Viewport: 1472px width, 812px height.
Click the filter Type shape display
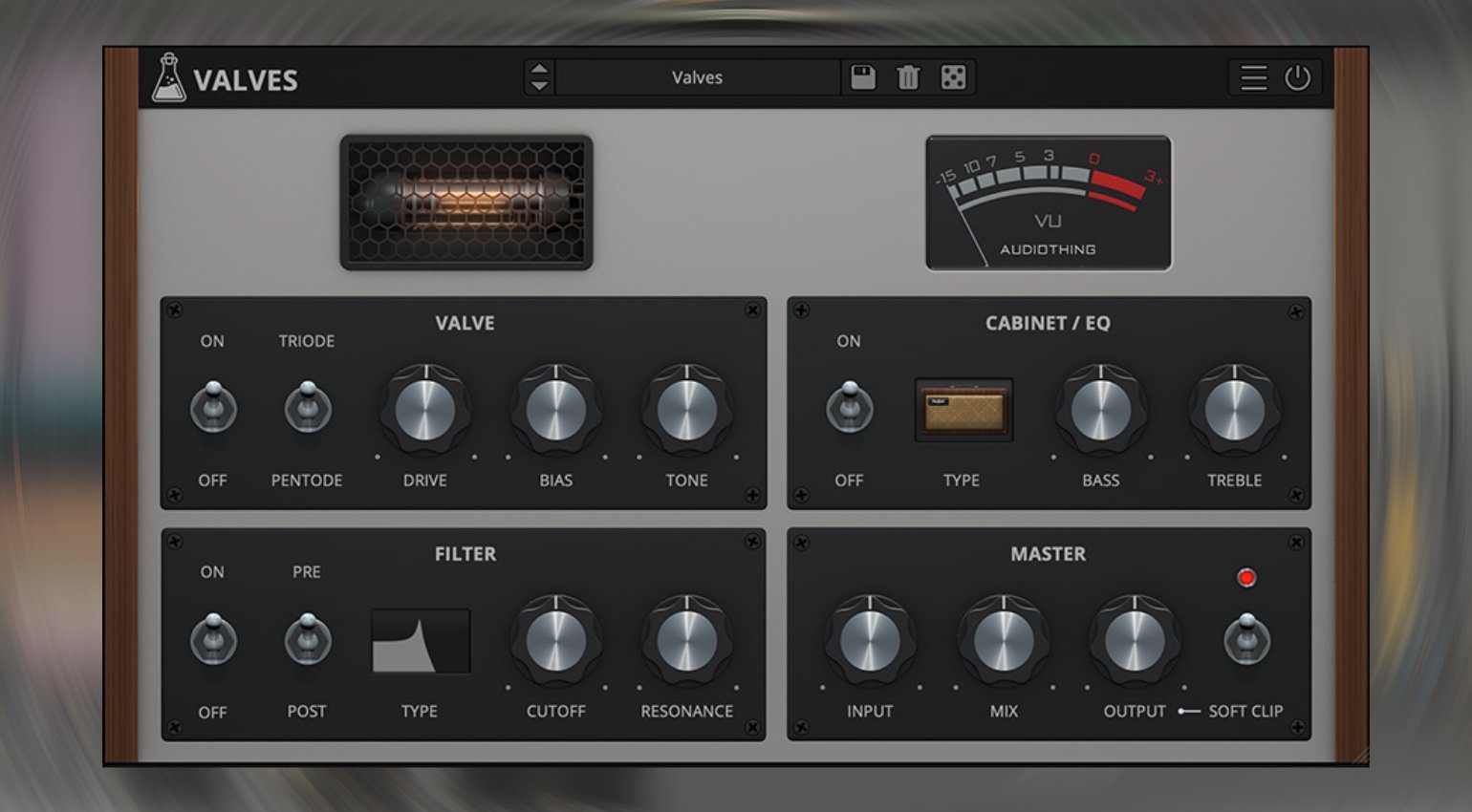pyautogui.click(x=421, y=641)
